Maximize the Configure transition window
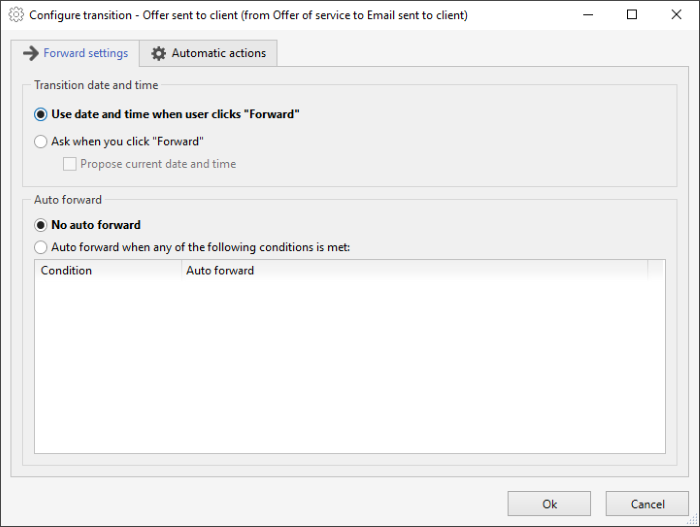This screenshot has width=700, height=527. click(x=632, y=15)
